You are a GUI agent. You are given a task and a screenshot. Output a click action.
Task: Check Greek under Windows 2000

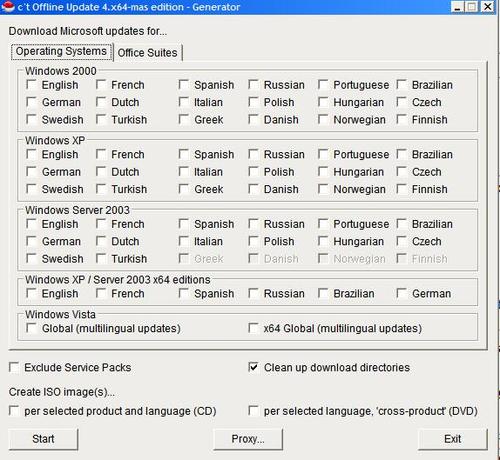coord(184,119)
